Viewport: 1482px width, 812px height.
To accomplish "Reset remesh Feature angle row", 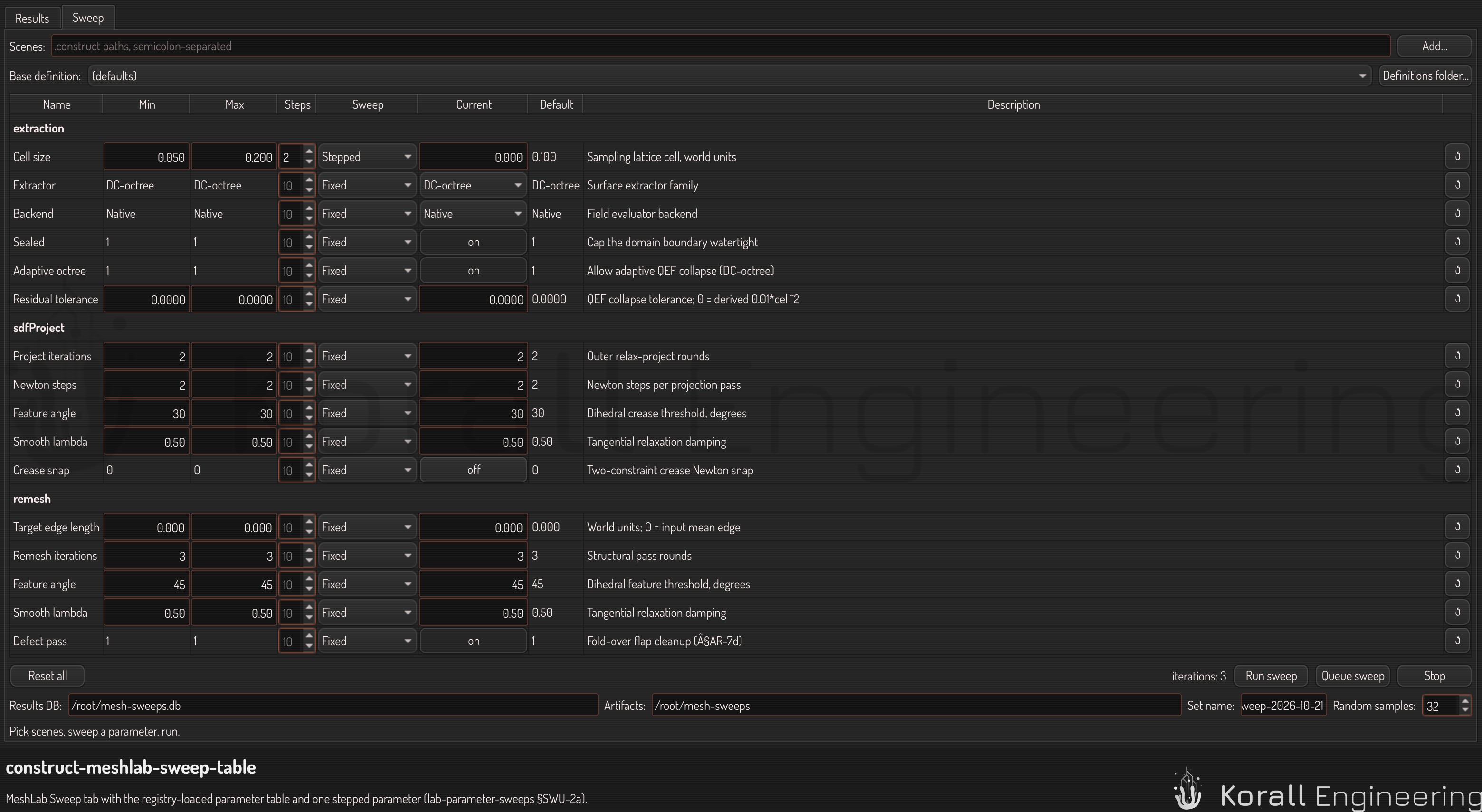I will click(x=1457, y=584).
